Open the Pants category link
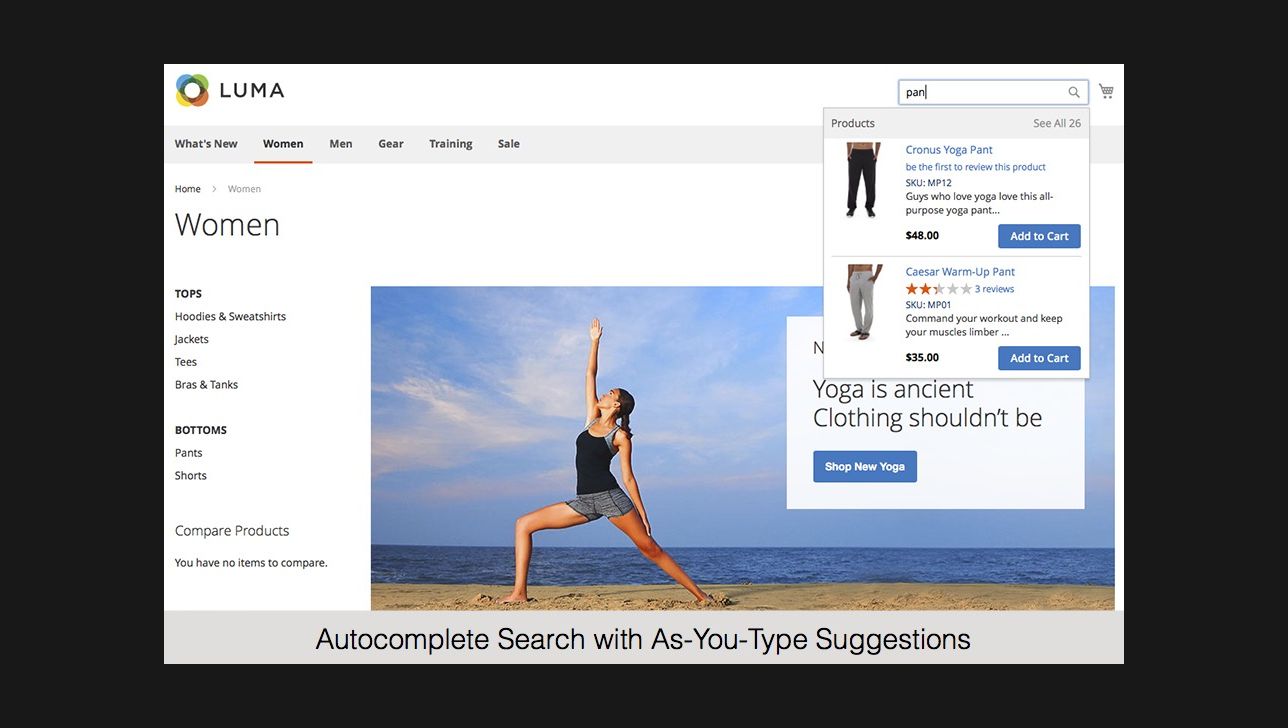 [188, 452]
